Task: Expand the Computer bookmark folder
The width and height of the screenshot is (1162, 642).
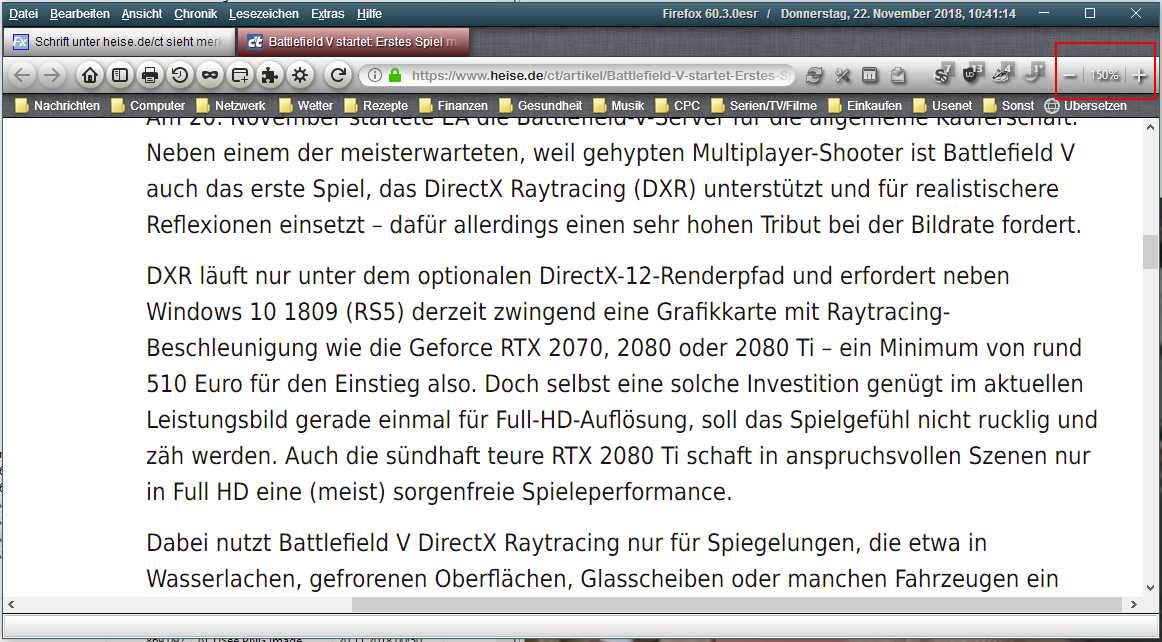Action: click(148, 106)
